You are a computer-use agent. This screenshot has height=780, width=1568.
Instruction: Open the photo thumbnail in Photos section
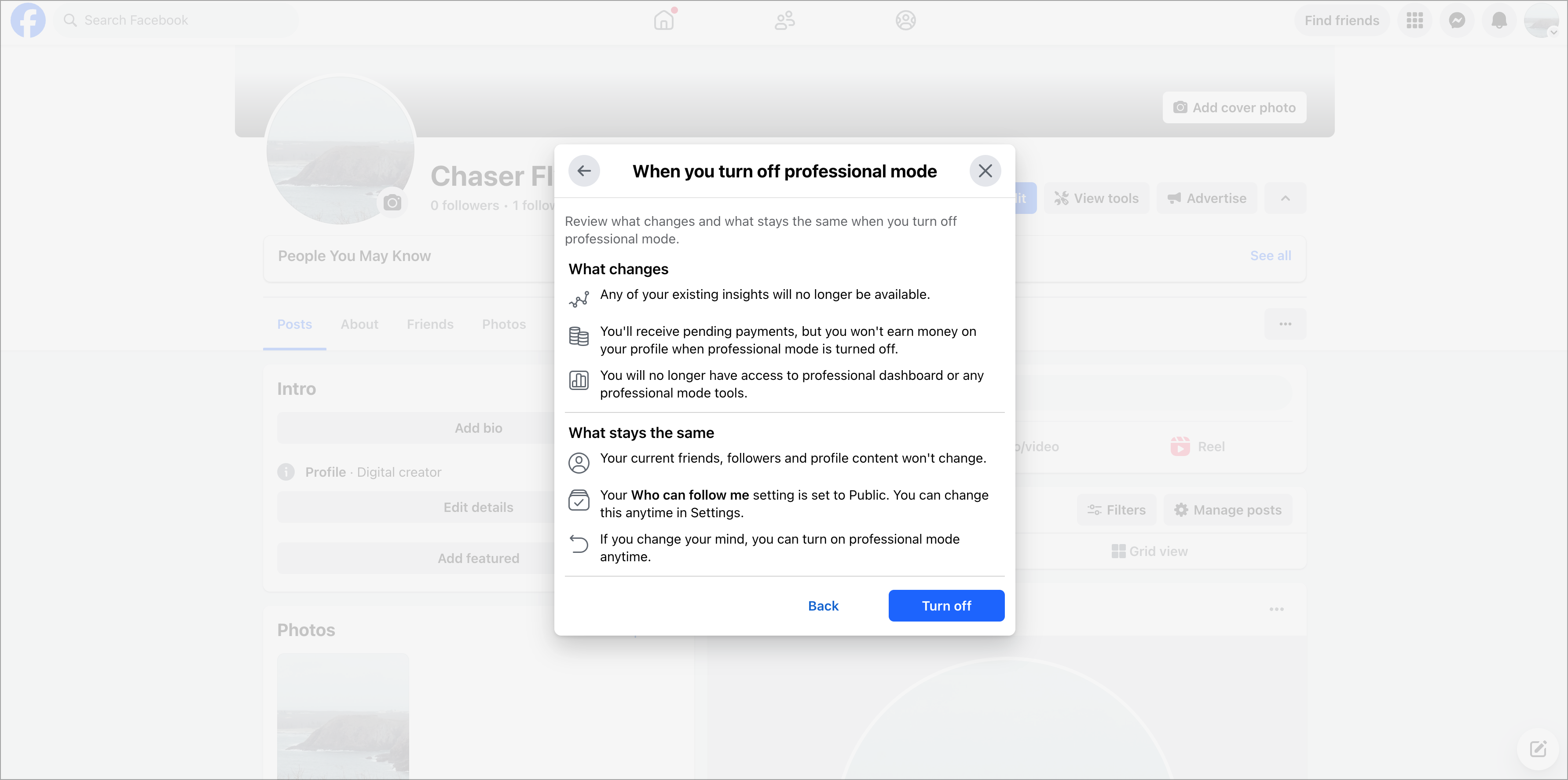(343, 716)
